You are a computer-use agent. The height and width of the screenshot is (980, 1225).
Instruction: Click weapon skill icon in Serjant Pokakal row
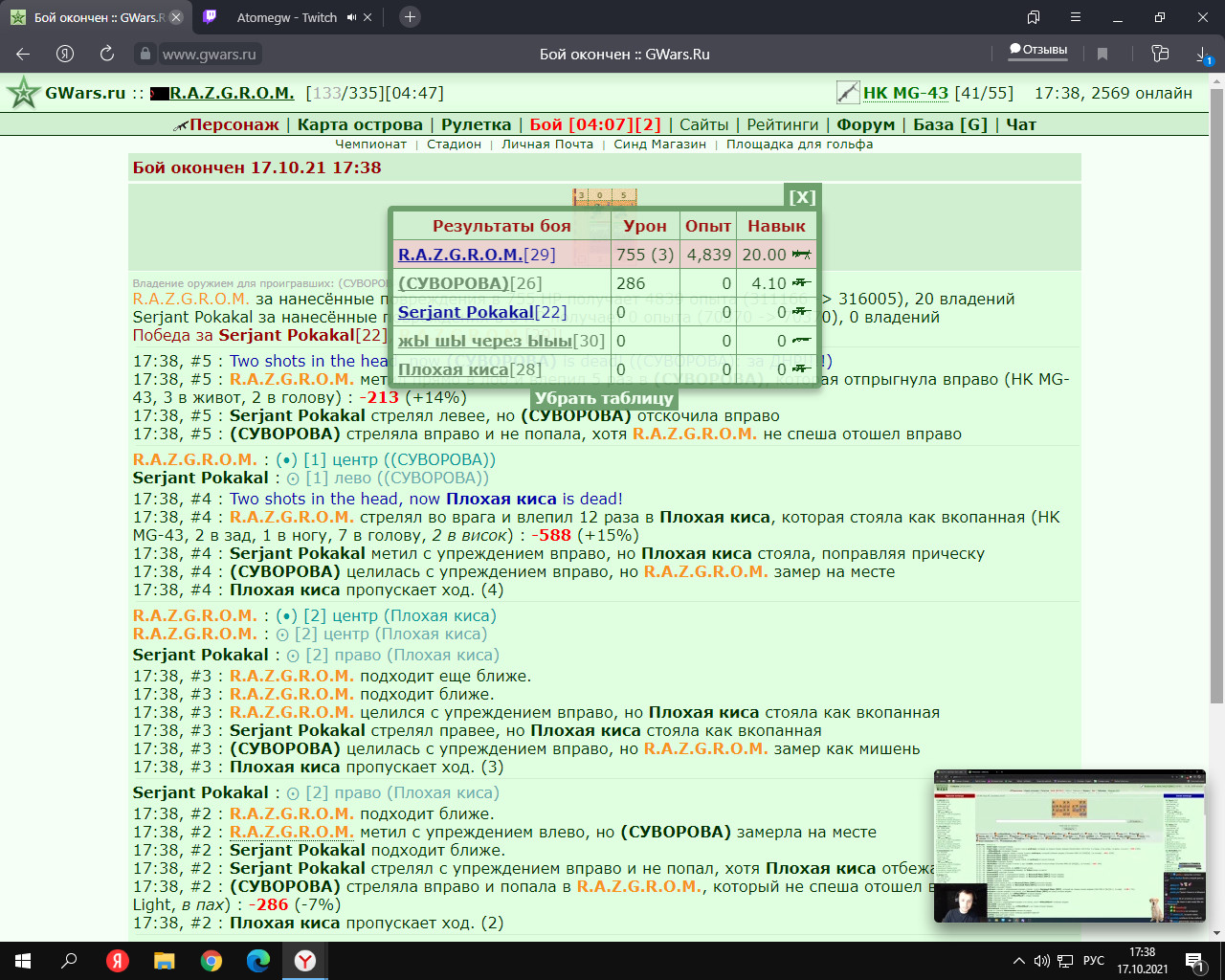click(x=801, y=312)
